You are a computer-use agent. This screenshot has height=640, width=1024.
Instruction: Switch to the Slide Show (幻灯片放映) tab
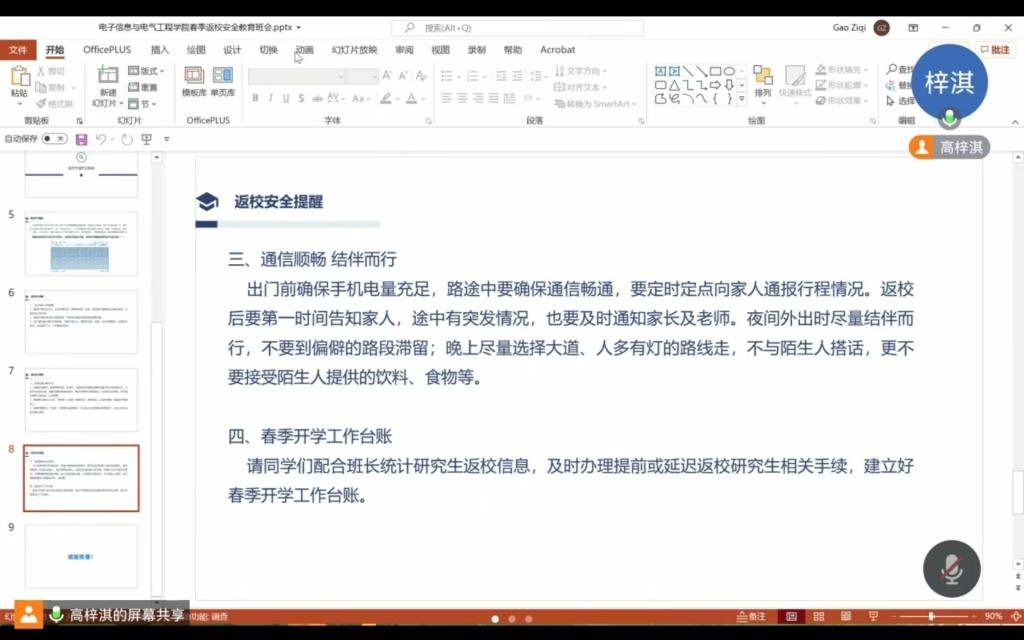[x=355, y=50]
